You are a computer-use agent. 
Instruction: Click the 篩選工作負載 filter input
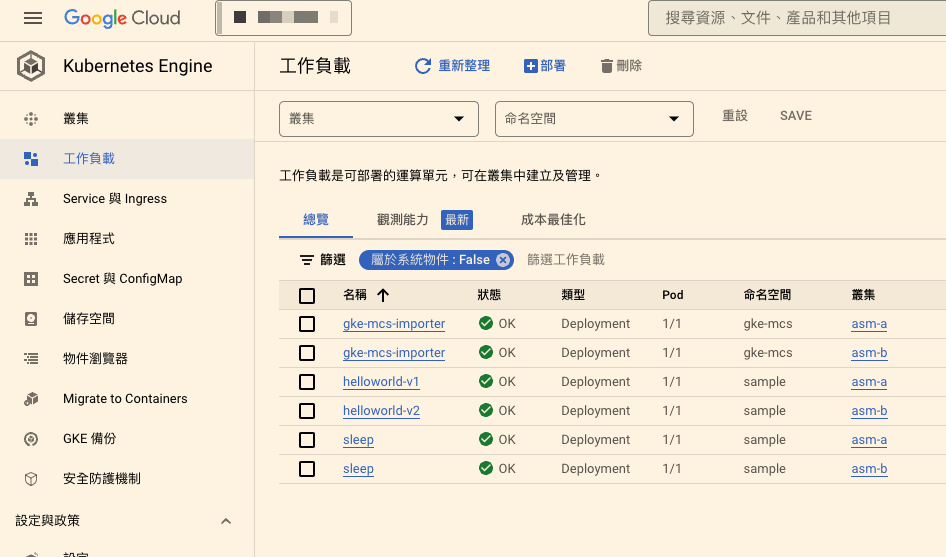(566, 259)
